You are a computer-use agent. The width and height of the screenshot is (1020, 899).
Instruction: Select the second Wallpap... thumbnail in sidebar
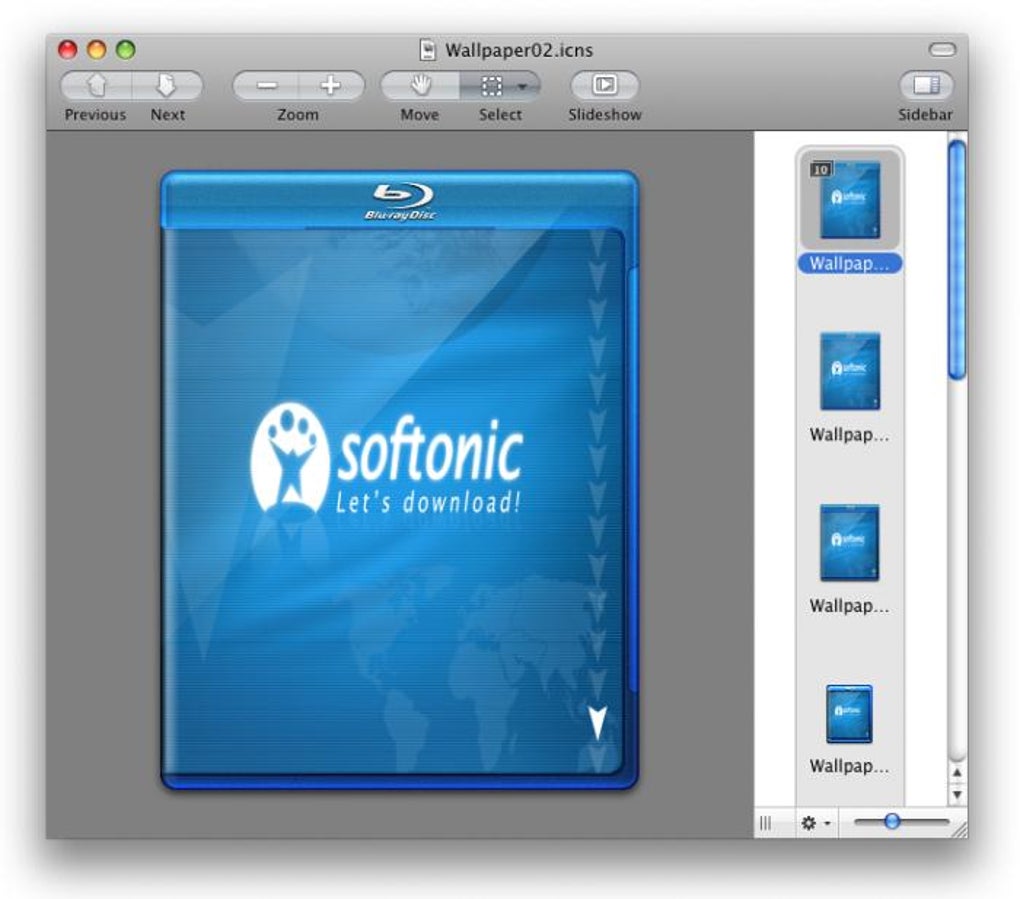tap(850, 371)
